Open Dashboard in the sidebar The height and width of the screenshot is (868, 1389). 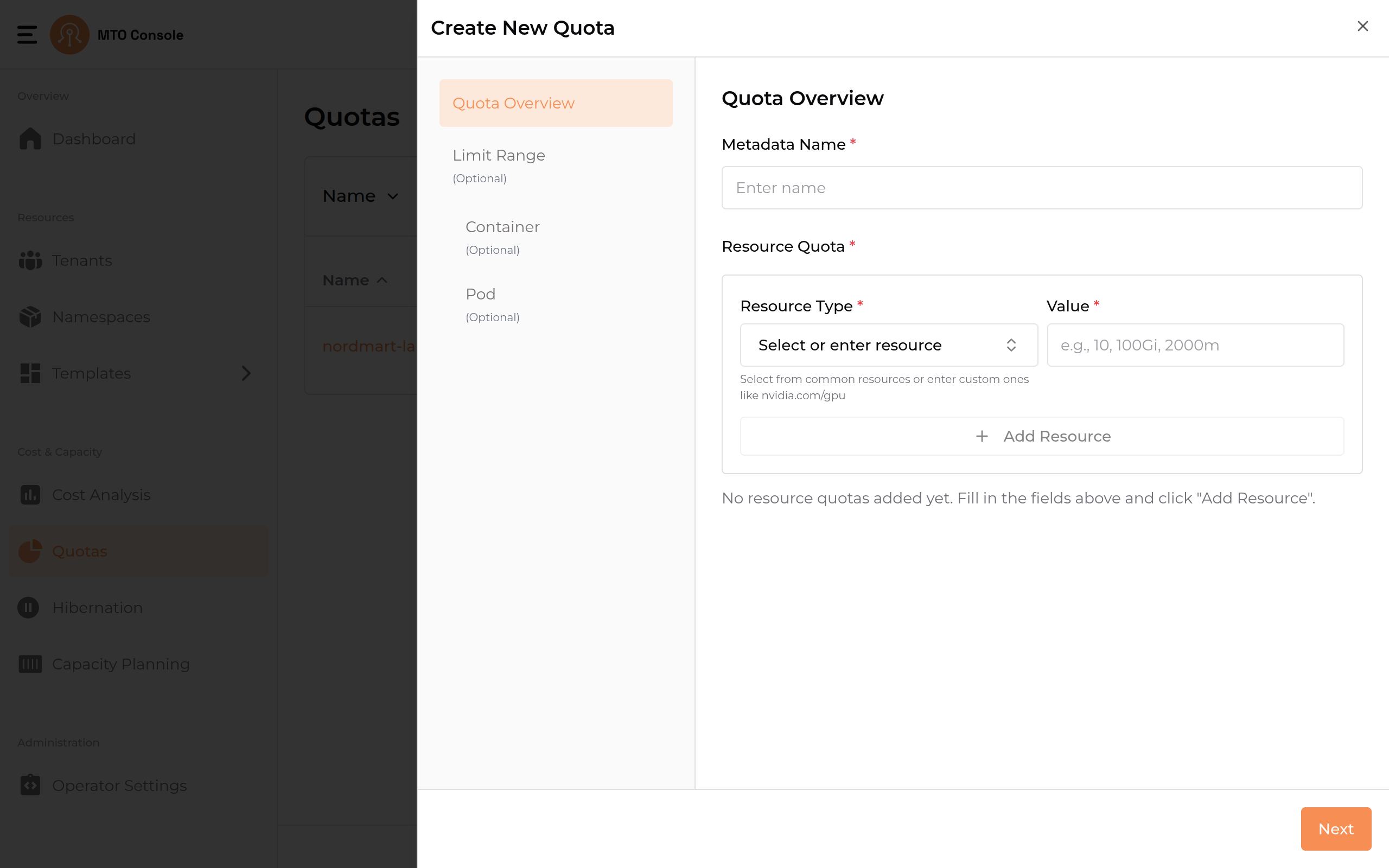click(x=138, y=139)
